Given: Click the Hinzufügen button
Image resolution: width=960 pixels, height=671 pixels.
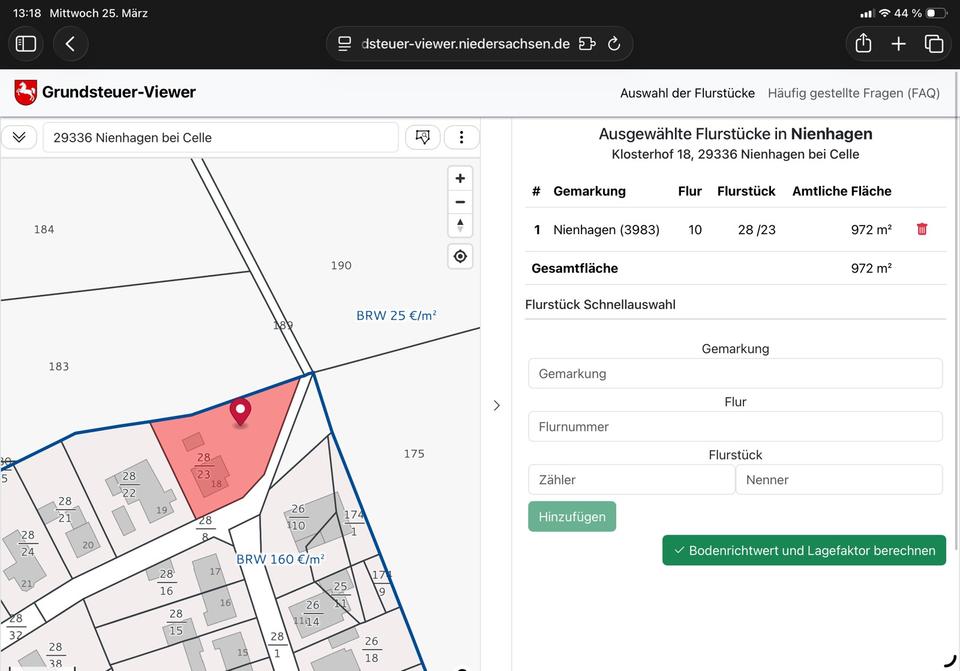Looking at the screenshot, I should tap(572, 516).
